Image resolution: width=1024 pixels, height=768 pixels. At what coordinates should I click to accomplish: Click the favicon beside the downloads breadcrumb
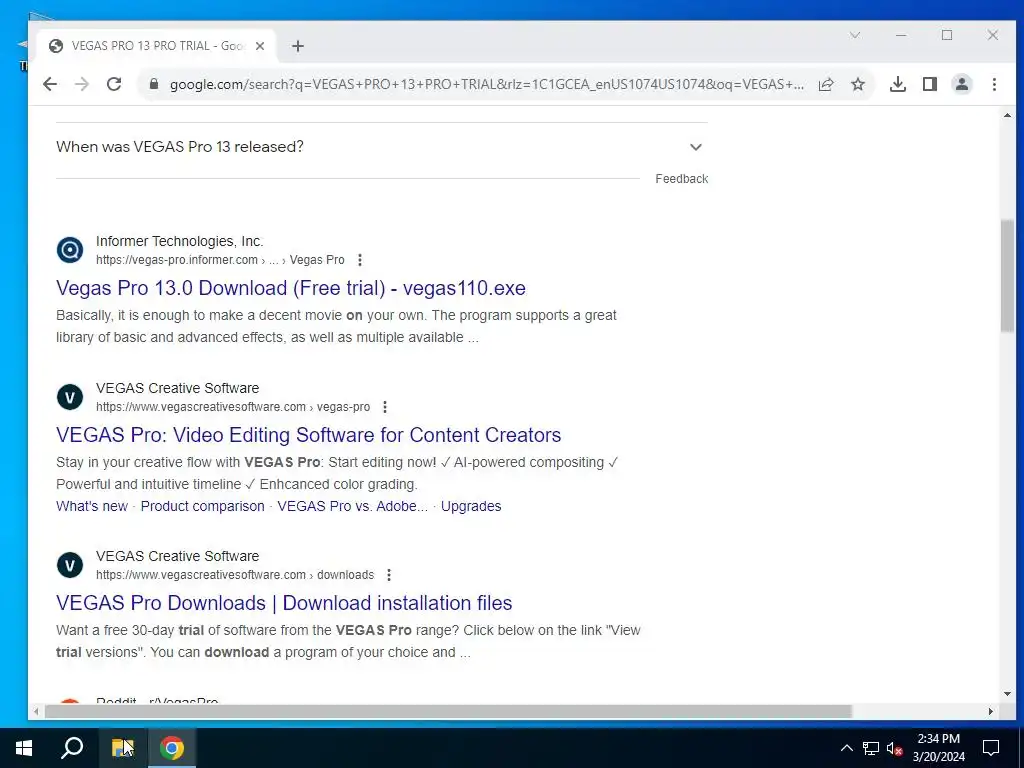70,565
